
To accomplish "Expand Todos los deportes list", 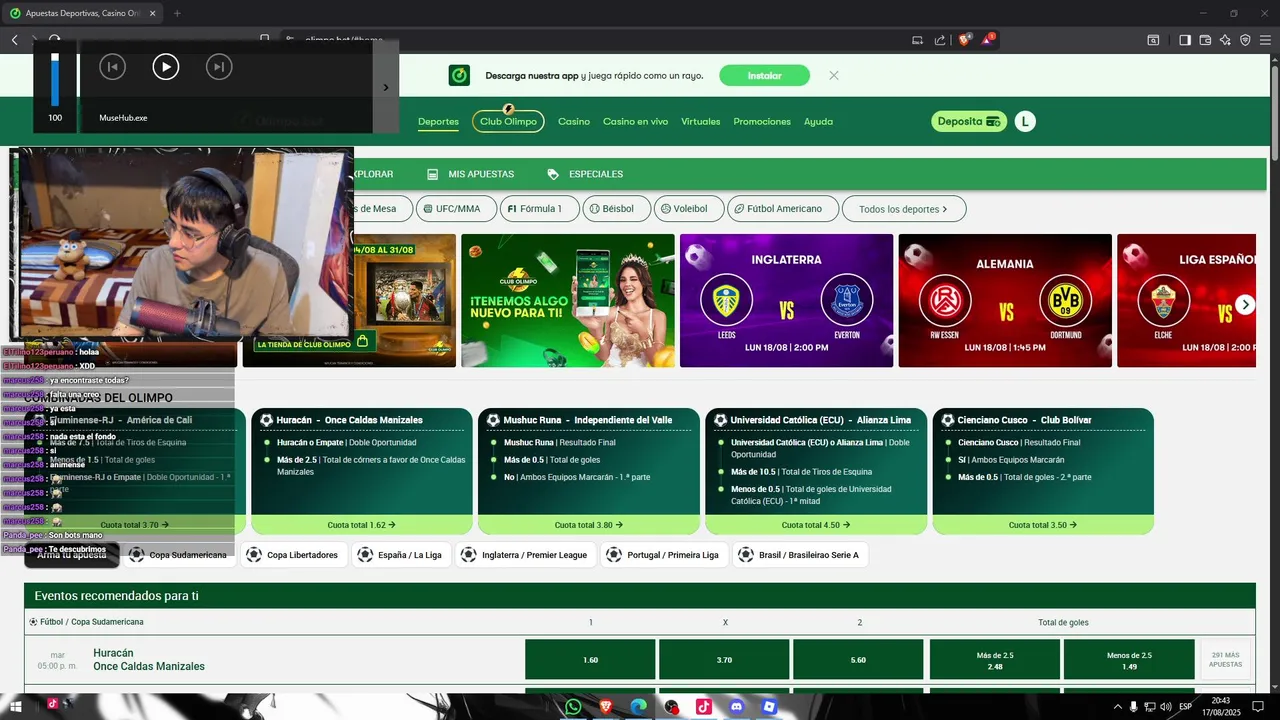I will pos(904,209).
